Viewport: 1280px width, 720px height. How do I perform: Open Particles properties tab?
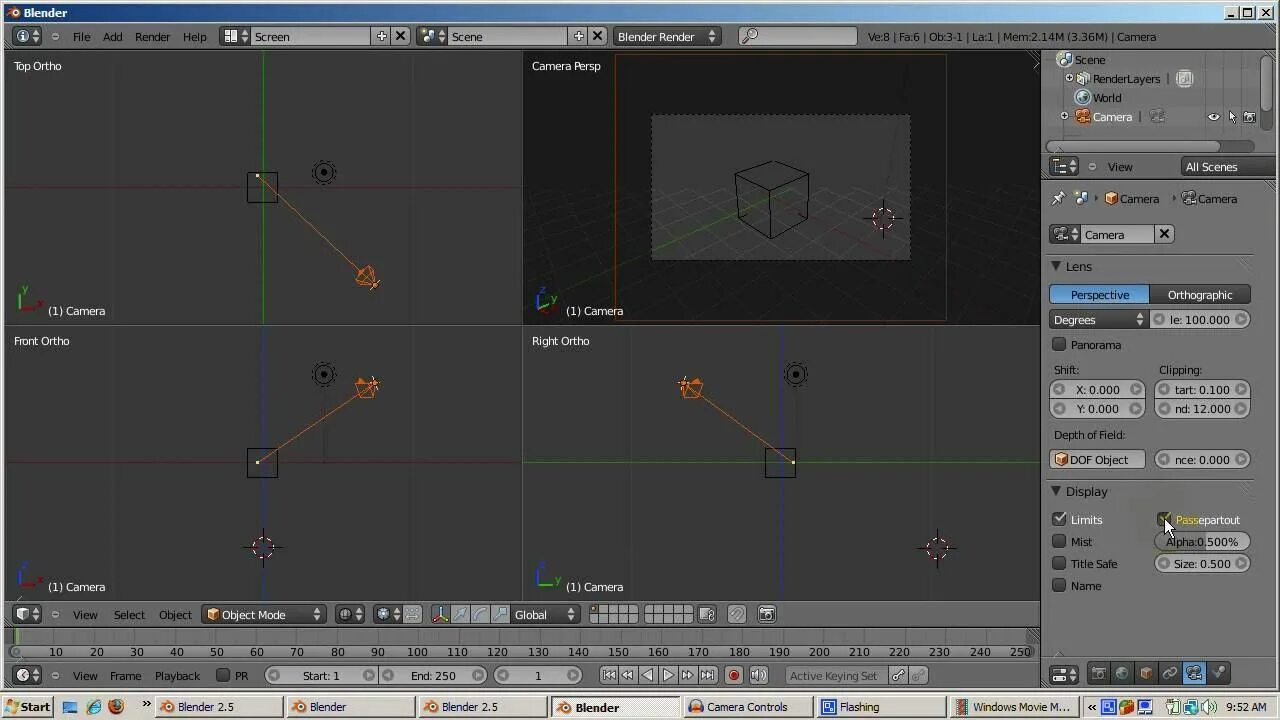click(1218, 673)
